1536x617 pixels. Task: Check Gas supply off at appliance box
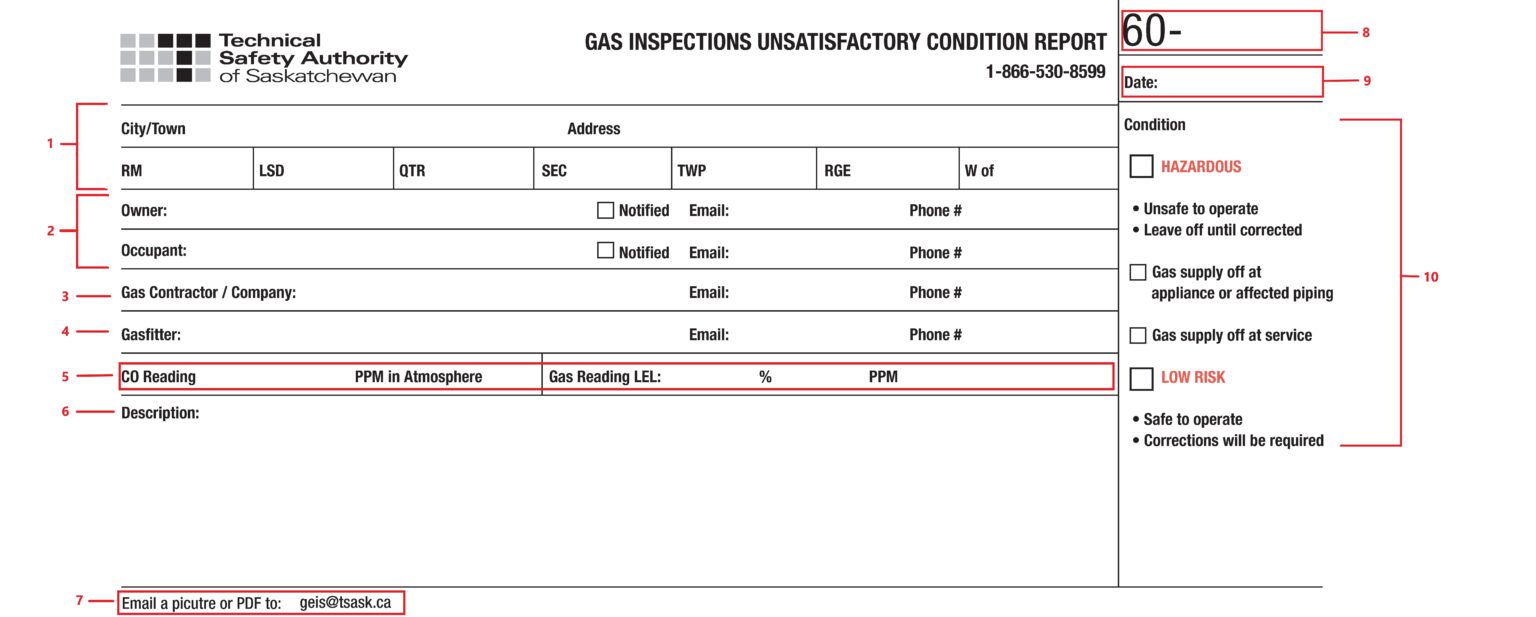(x=1138, y=272)
